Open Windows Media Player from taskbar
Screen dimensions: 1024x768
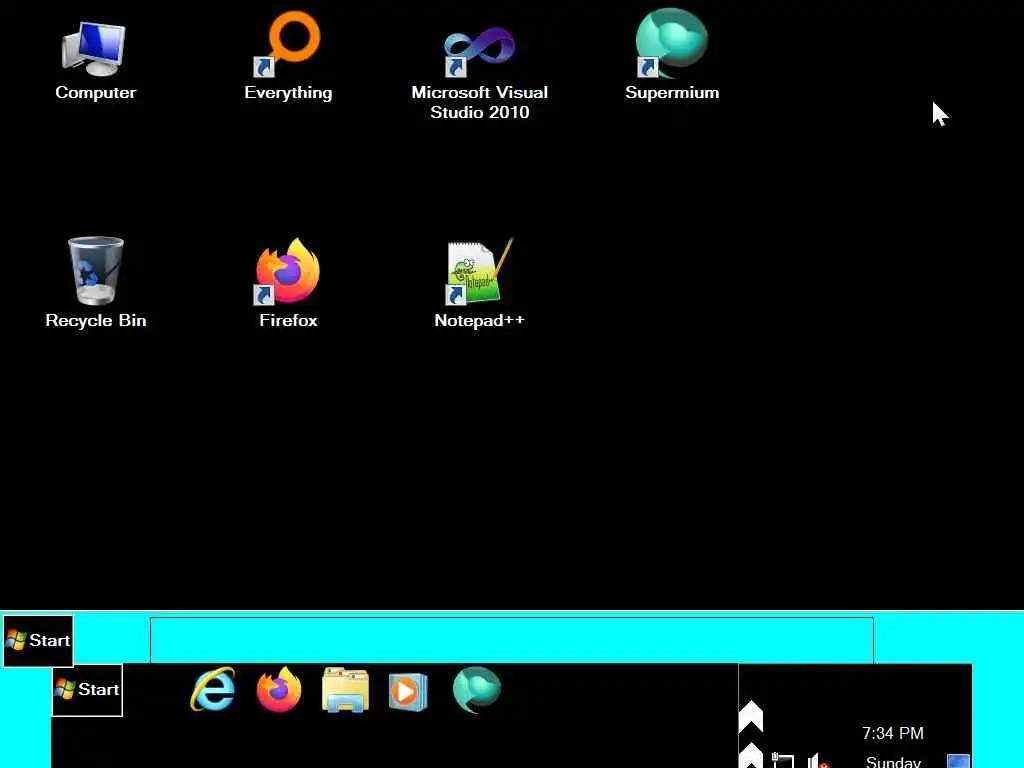click(408, 691)
